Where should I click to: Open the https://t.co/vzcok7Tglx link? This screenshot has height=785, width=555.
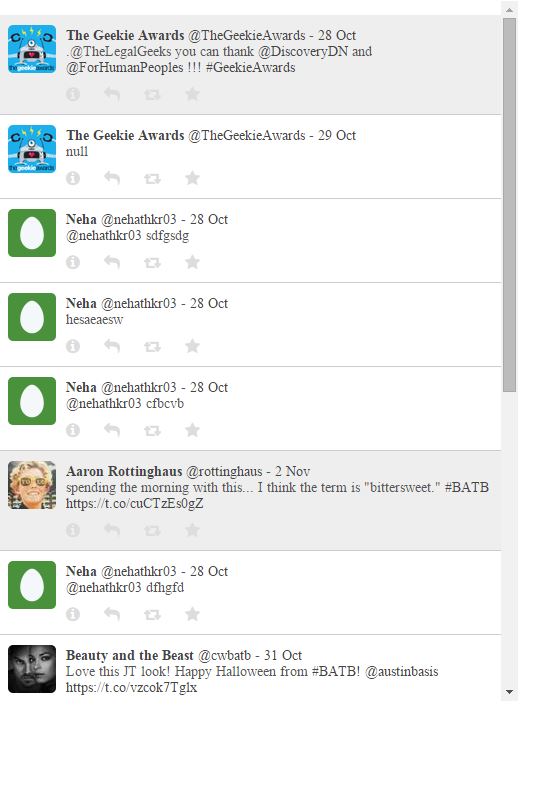[x=131, y=687]
